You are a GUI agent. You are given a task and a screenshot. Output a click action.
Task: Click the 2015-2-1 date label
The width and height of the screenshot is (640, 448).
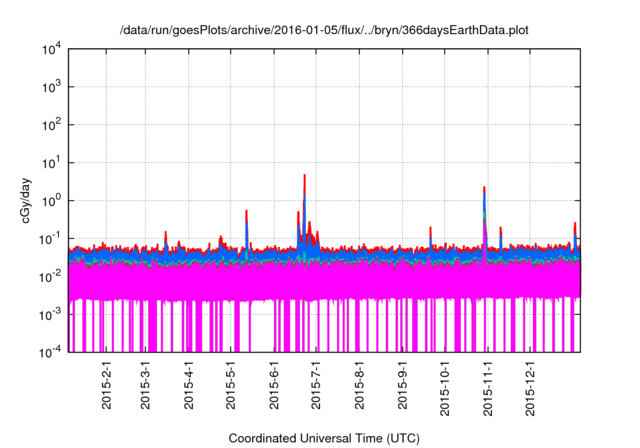coord(107,385)
